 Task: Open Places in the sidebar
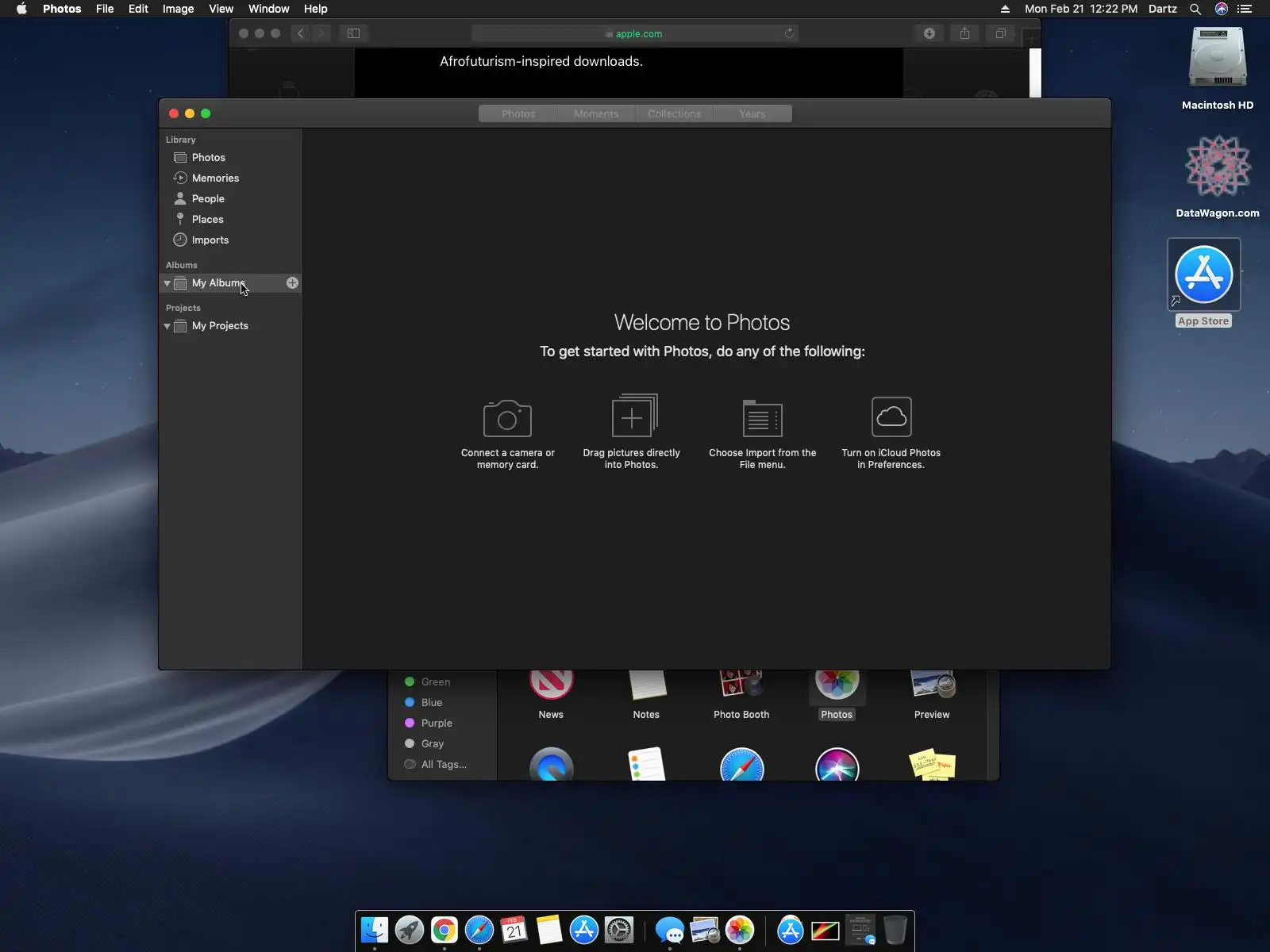[207, 219]
